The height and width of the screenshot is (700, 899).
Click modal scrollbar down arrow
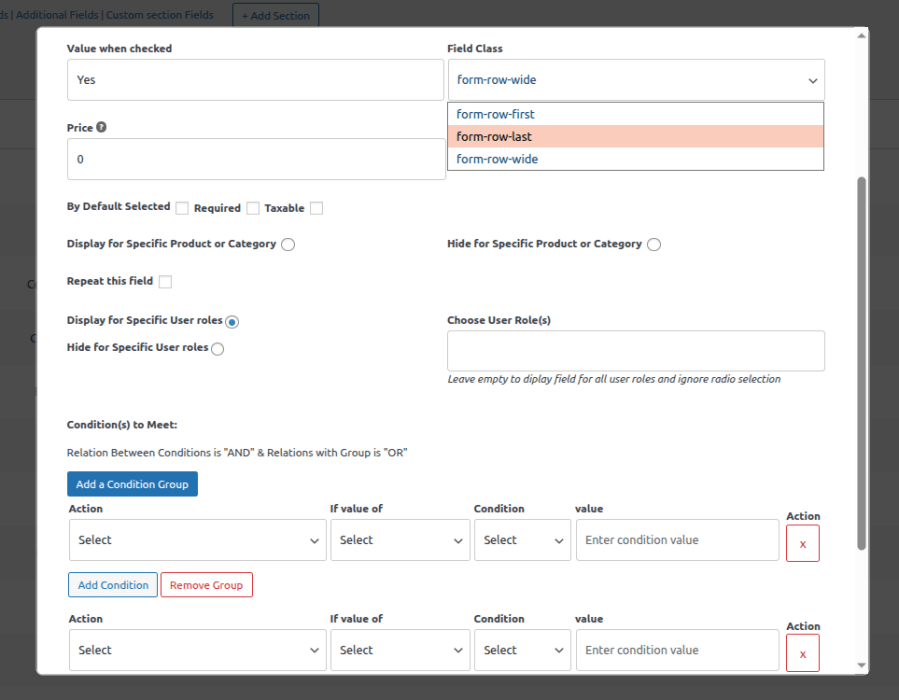pyautogui.click(x=861, y=665)
